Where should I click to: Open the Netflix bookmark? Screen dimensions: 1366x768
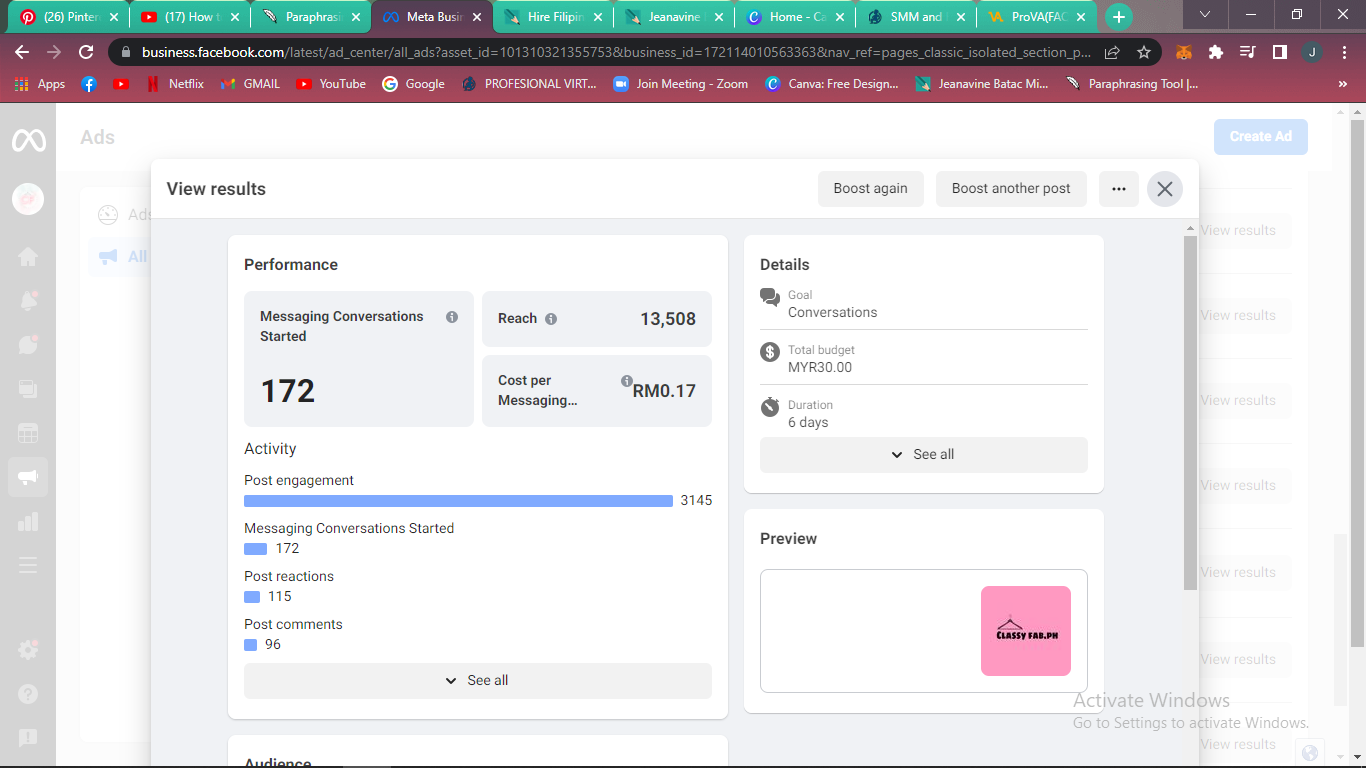tap(175, 84)
